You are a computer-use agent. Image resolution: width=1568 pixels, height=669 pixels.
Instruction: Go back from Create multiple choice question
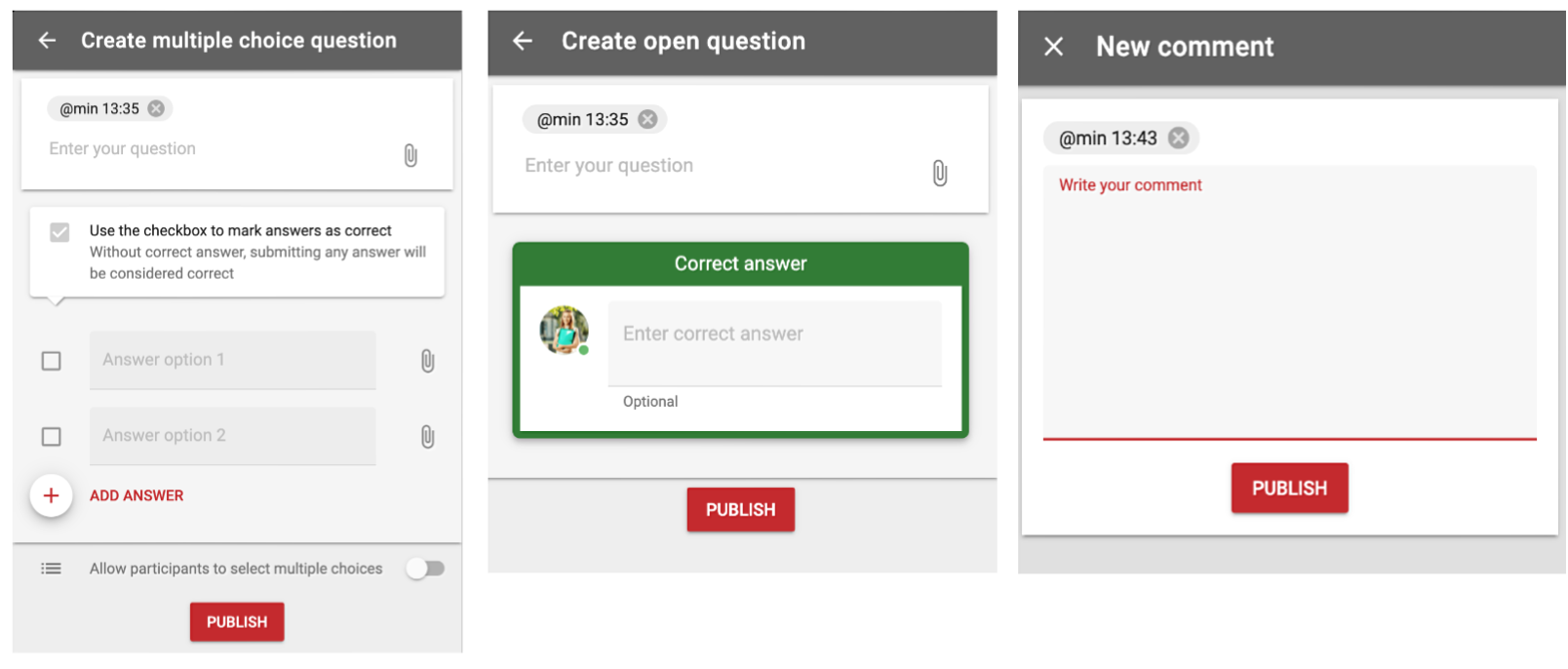point(47,40)
